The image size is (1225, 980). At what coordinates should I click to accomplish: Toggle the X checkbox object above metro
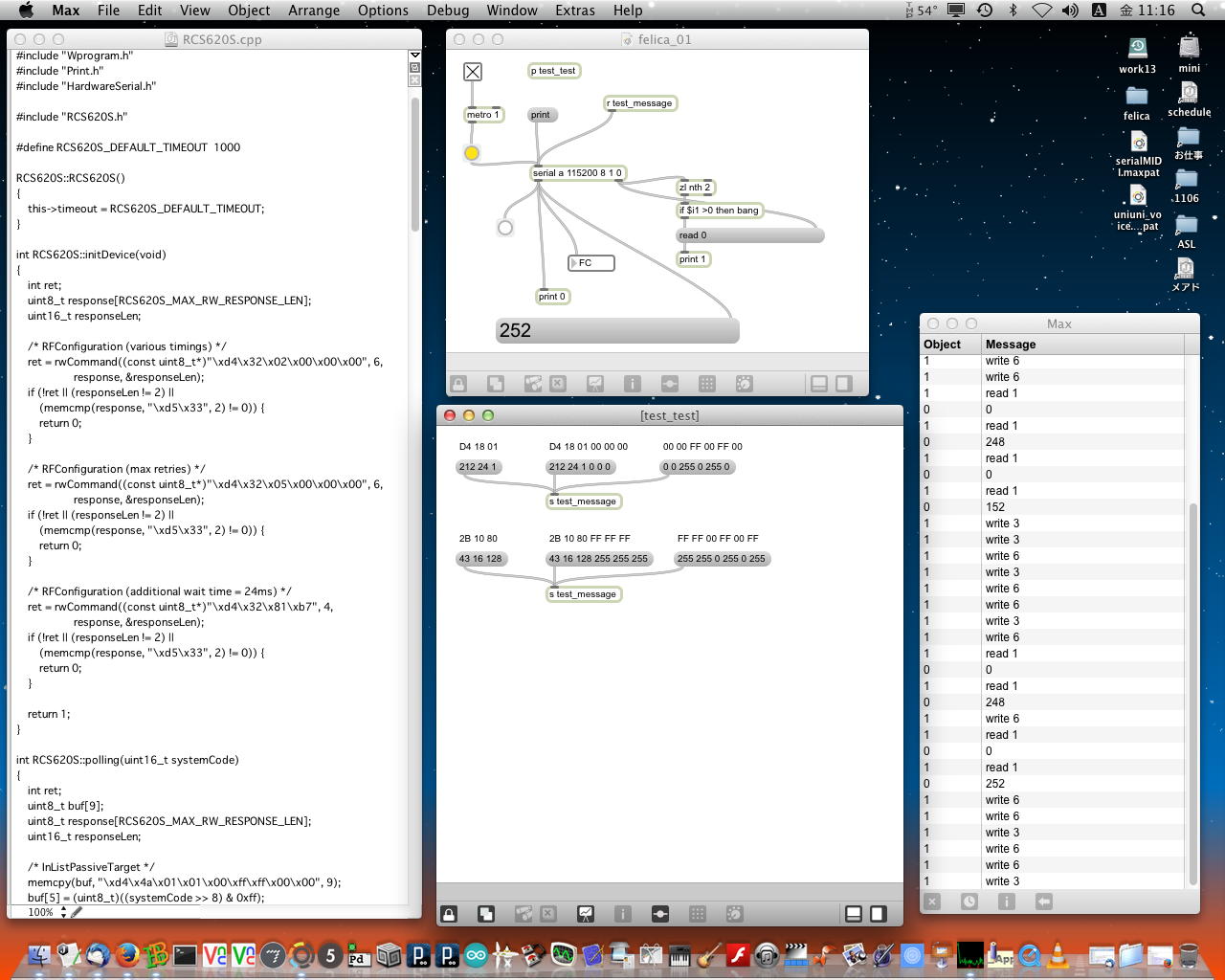click(473, 72)
